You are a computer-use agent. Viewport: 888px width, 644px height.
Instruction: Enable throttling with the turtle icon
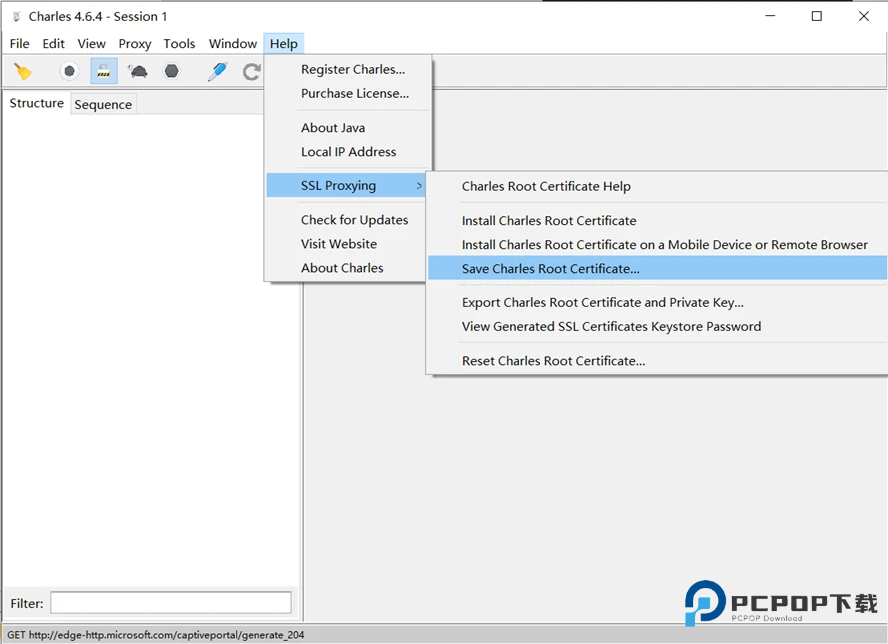138,71
